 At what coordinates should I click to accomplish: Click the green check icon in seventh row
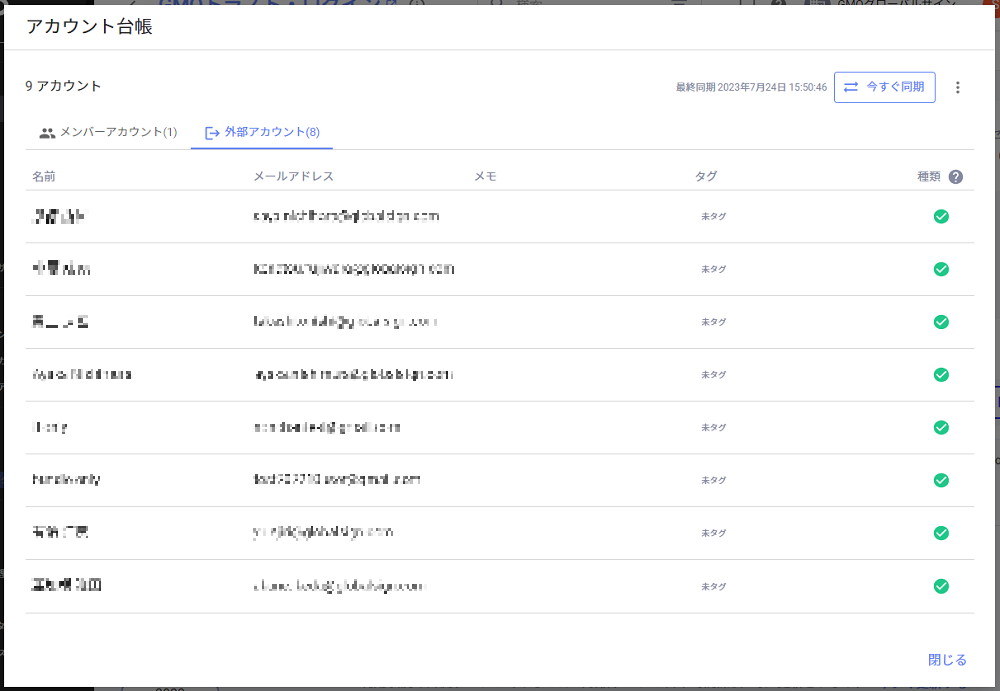click(x=941, y=533)
